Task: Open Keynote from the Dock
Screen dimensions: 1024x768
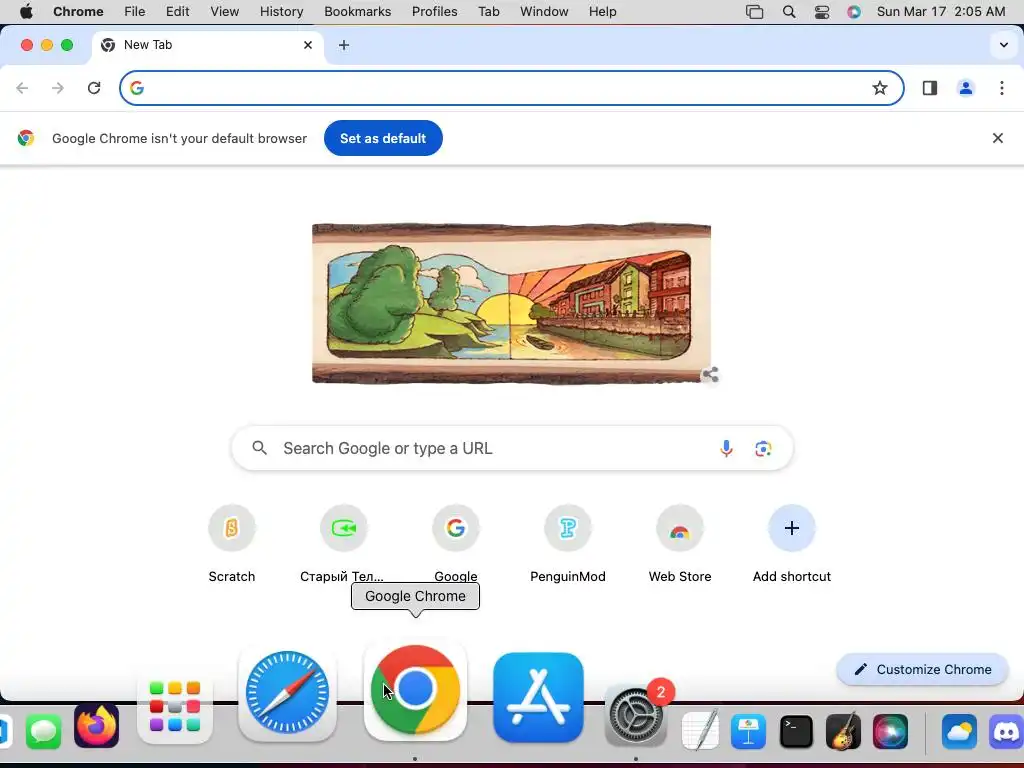Action: pos(748,731)
